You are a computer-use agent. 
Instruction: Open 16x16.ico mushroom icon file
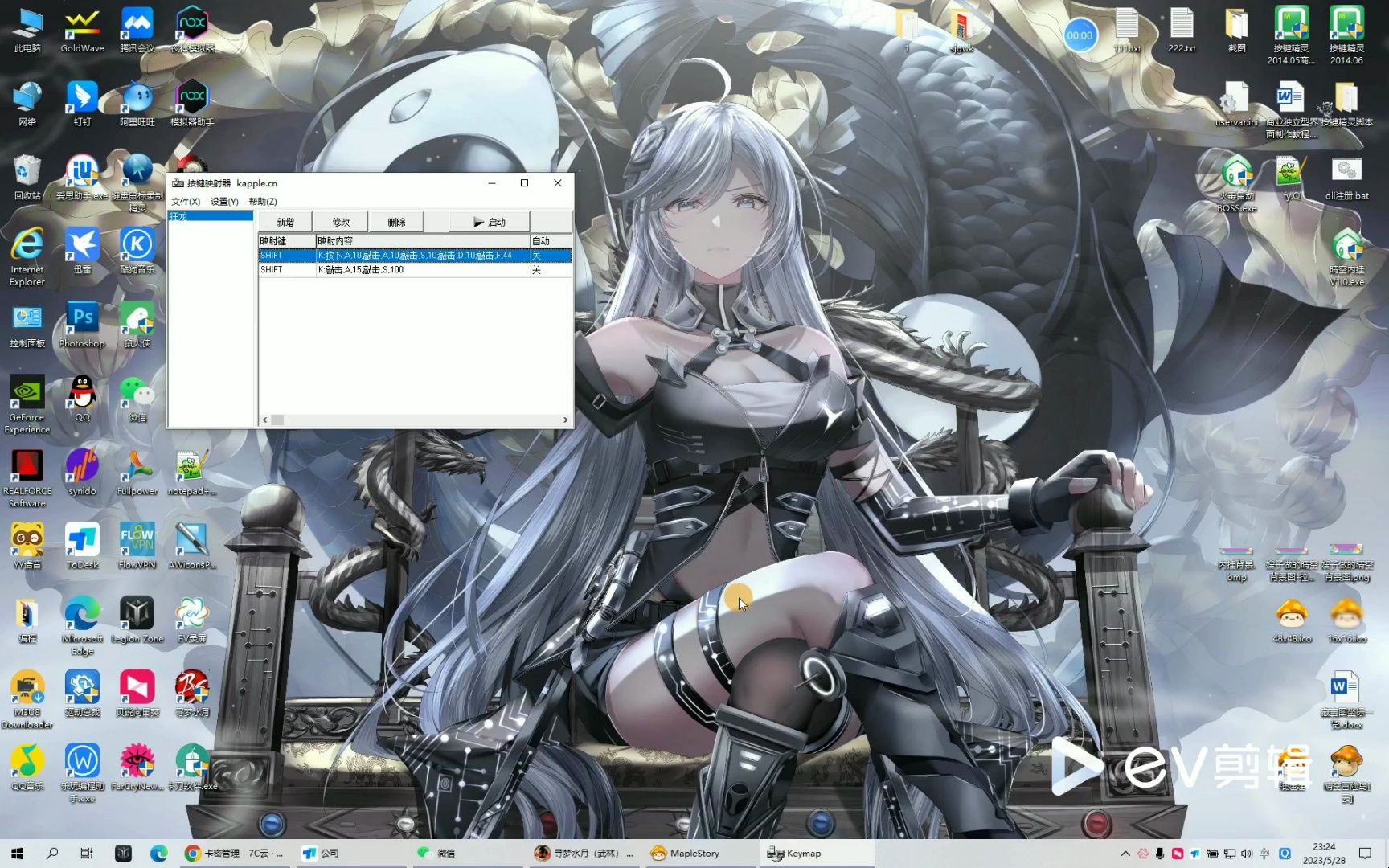[x=1346, y=620]
